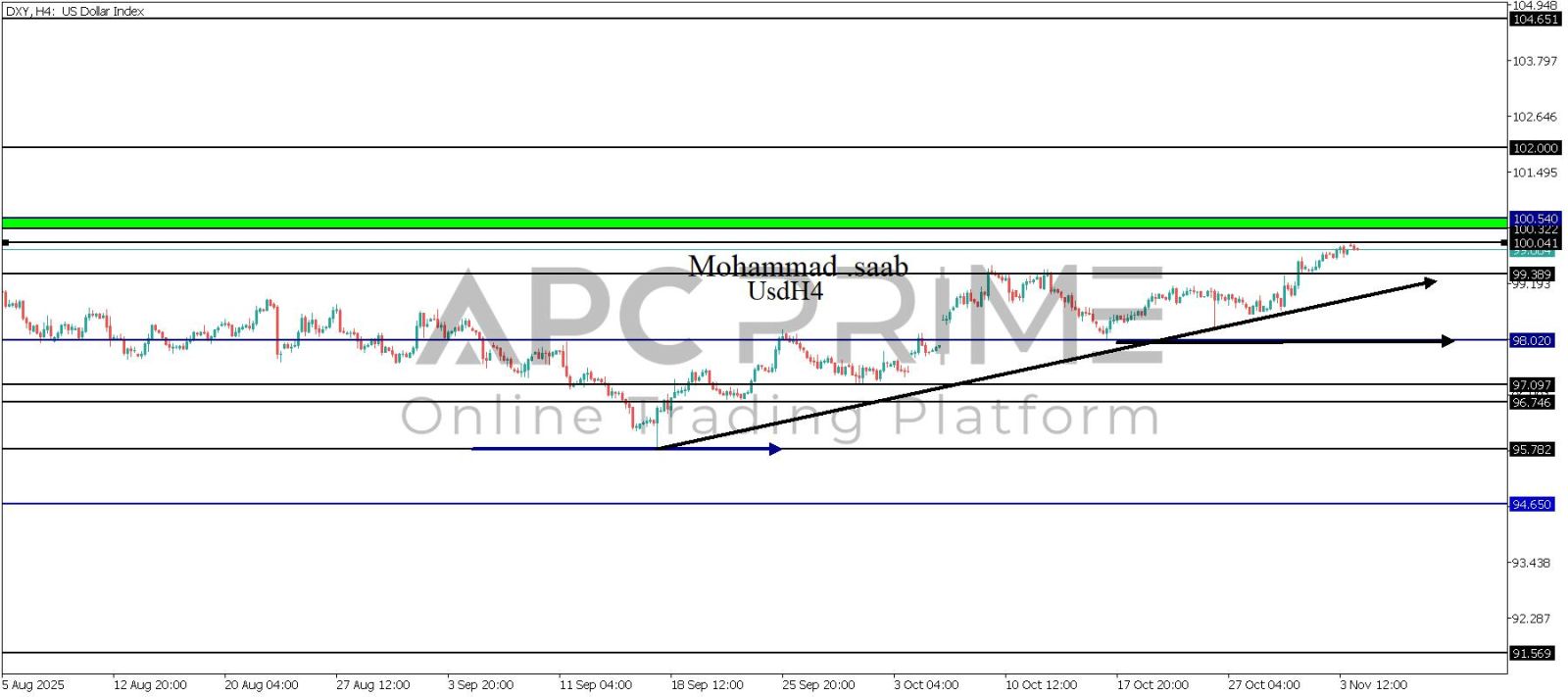1568x697 pixels.
Task: Click the DXY, H4 chart title
Action: (x=74, y=11)
